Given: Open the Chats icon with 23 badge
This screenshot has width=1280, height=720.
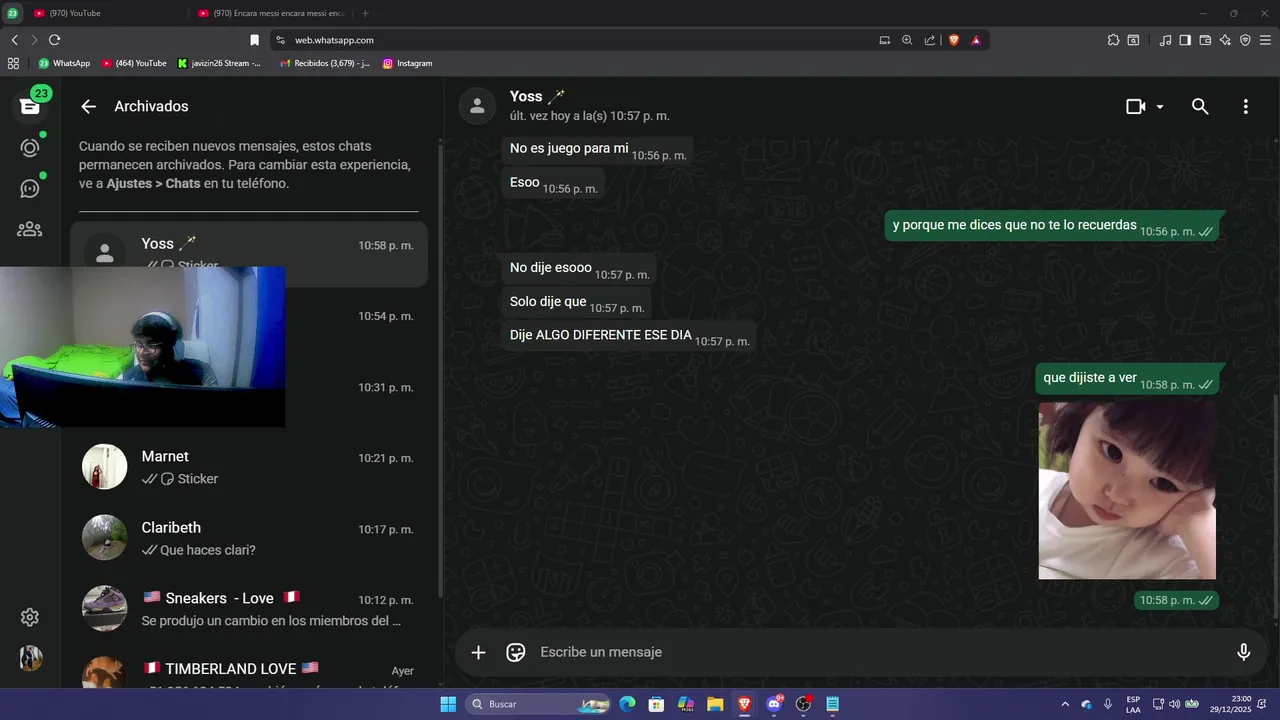Looking at the screenshot, I should [x=30, y=105].
